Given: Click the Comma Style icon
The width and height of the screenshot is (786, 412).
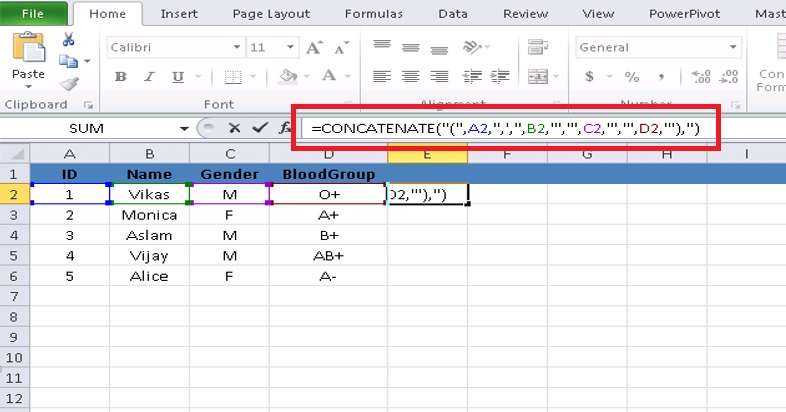Looking at the screenshot, I should tap(662, 77).
